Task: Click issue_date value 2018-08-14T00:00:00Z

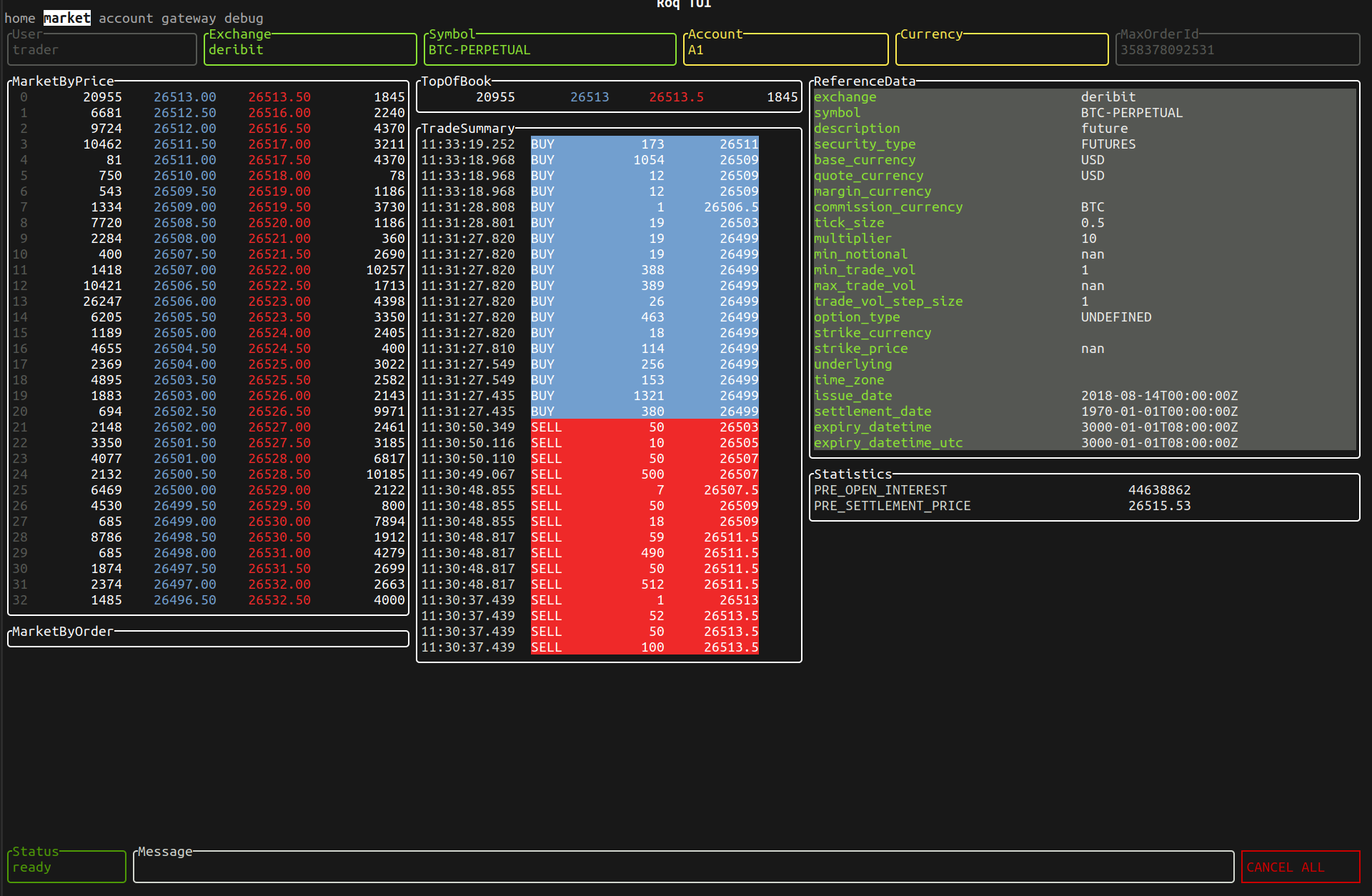Action: (x=1160, y=395)
